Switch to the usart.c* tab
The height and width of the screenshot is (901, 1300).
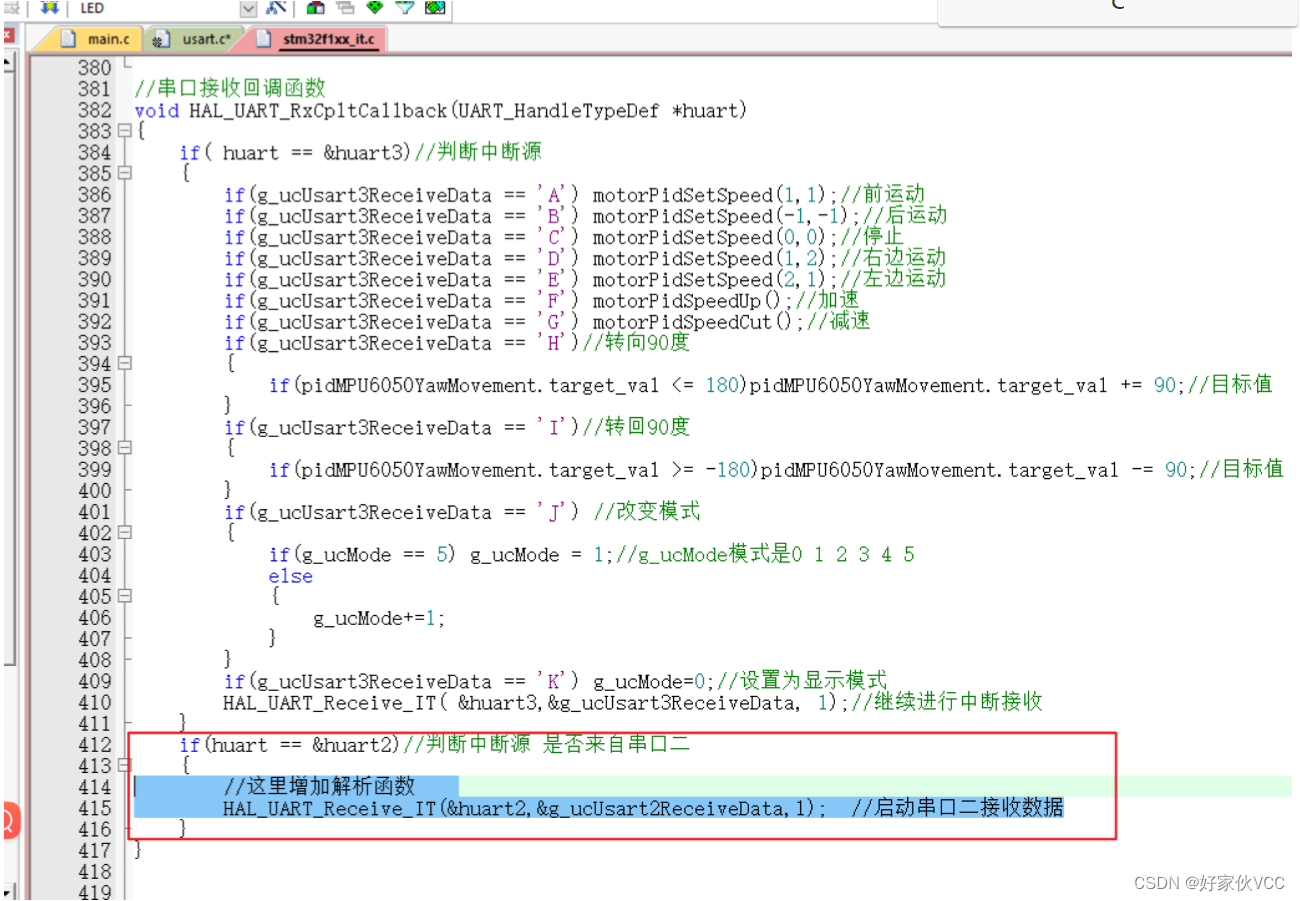click(195, 39)
